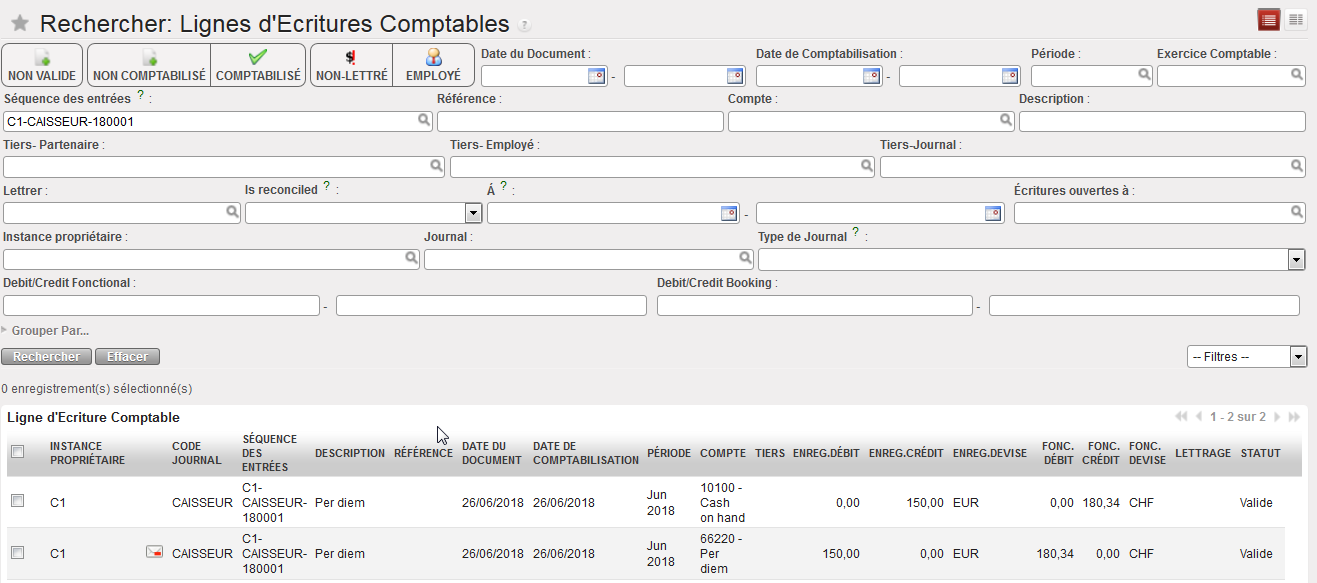This screenshot has height=583, width=1317.
Task: Expand the Grouper Par section
Action: [x=46, y=330]
